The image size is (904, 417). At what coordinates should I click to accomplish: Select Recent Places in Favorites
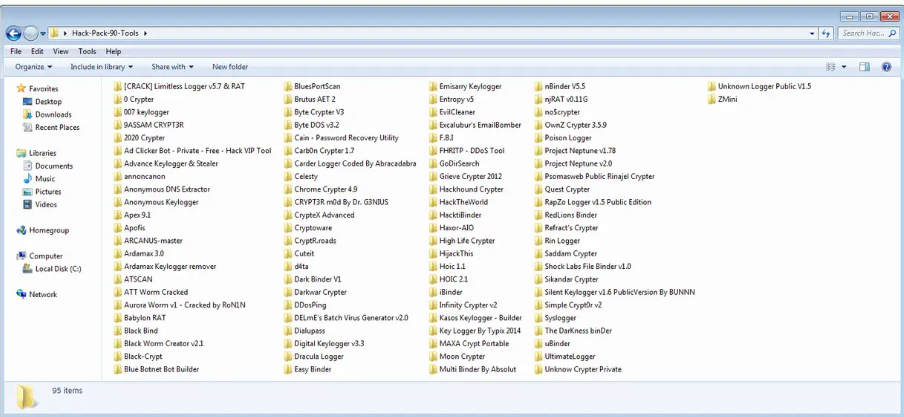[51, 127]
